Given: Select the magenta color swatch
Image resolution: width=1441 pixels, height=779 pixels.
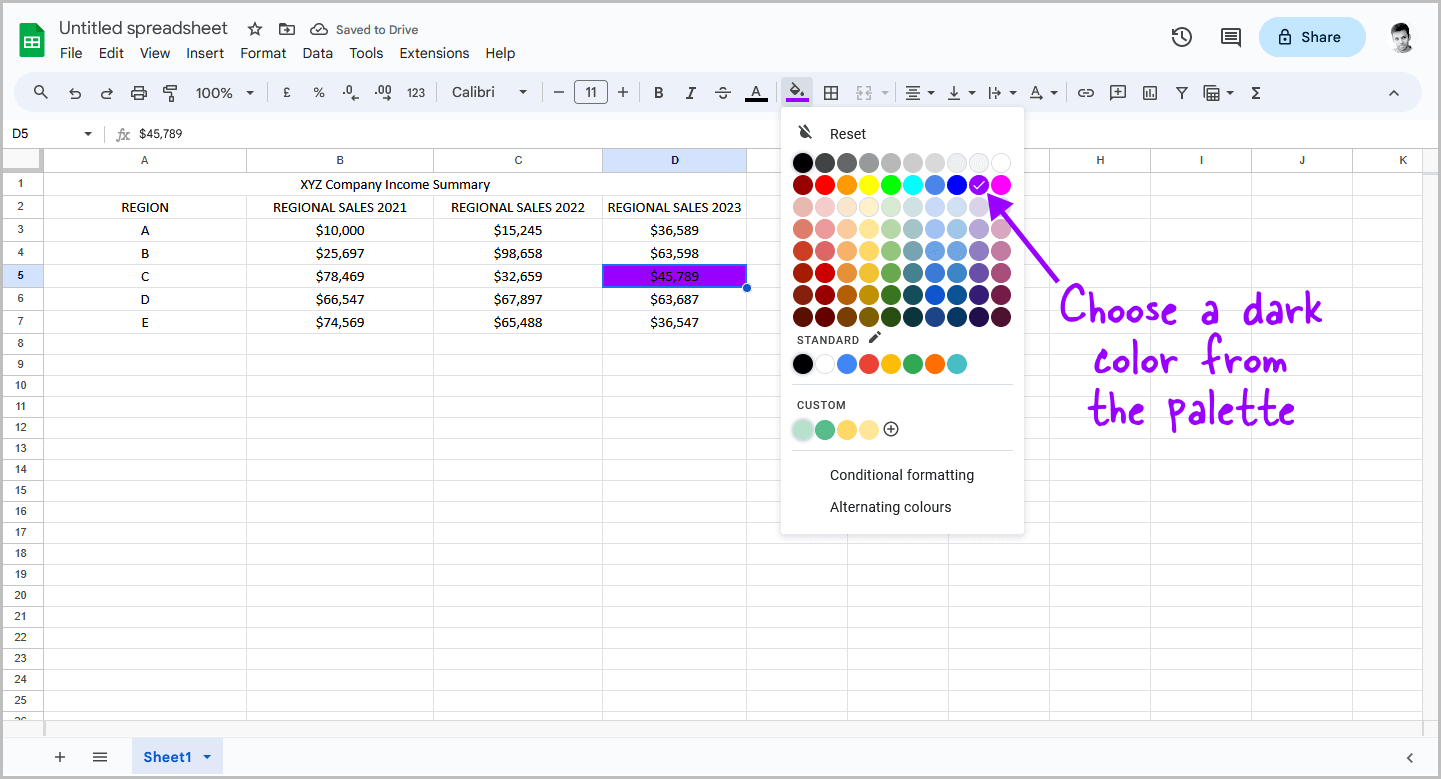Looking at the screenshot, I should [1001, 184].
